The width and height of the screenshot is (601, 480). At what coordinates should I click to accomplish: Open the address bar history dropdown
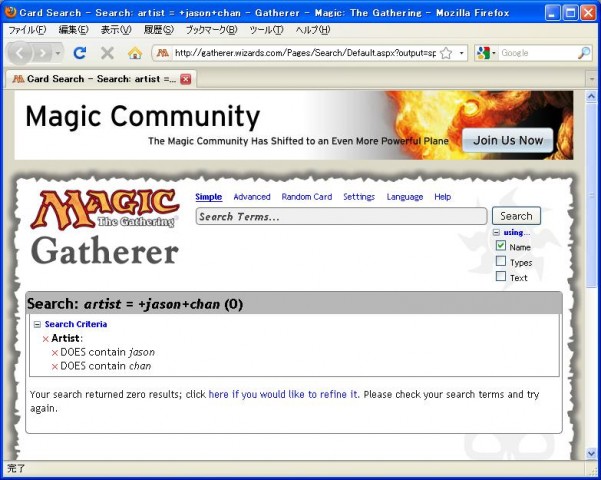coord(461,53)
